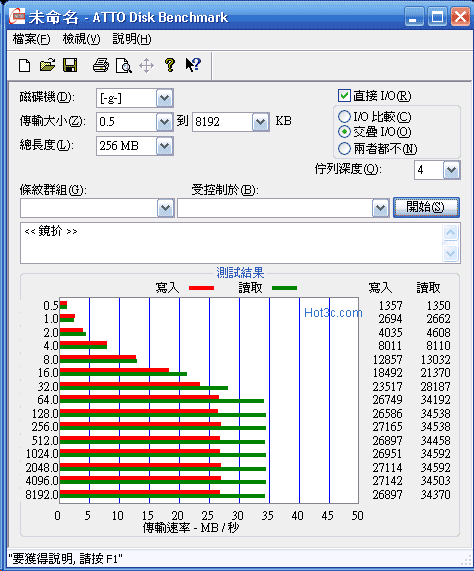The height and width of the screenshot is (571, 474).
Task: Click the yellow question mark About icon
Action: (x=170, y=65)
